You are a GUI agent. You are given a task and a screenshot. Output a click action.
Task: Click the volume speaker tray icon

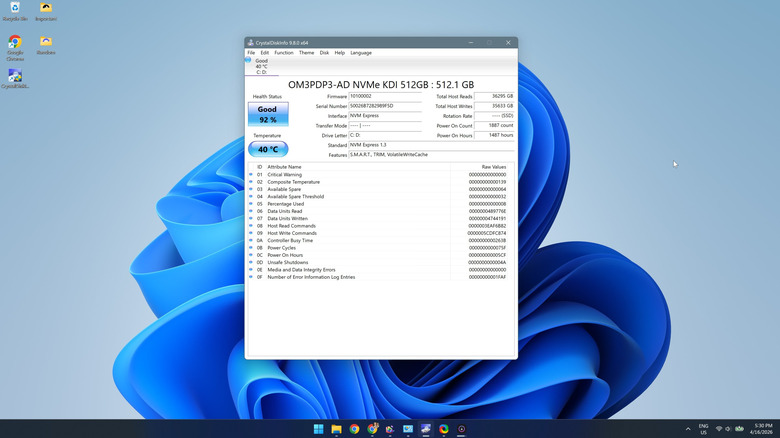pyautogui.click(x=728, y=429)
